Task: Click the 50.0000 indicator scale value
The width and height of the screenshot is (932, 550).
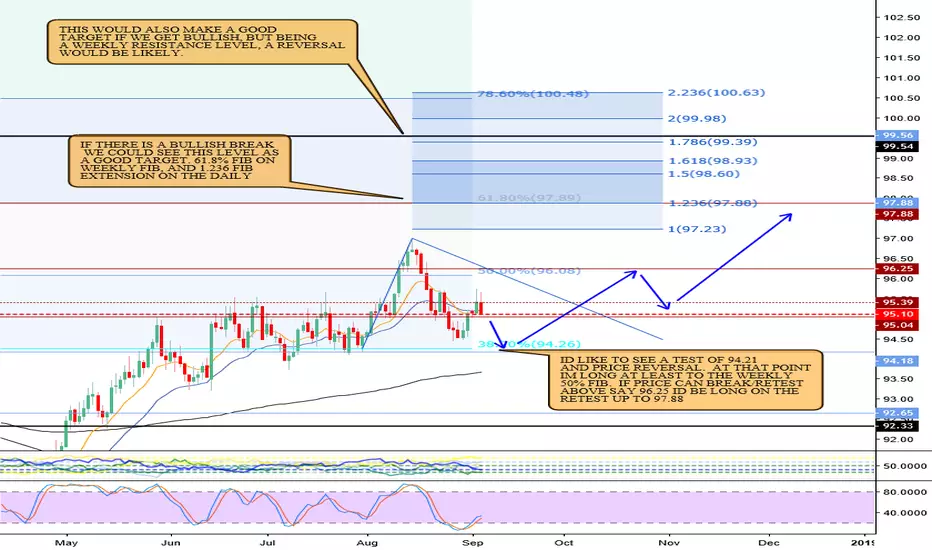Action: (904, 466)
